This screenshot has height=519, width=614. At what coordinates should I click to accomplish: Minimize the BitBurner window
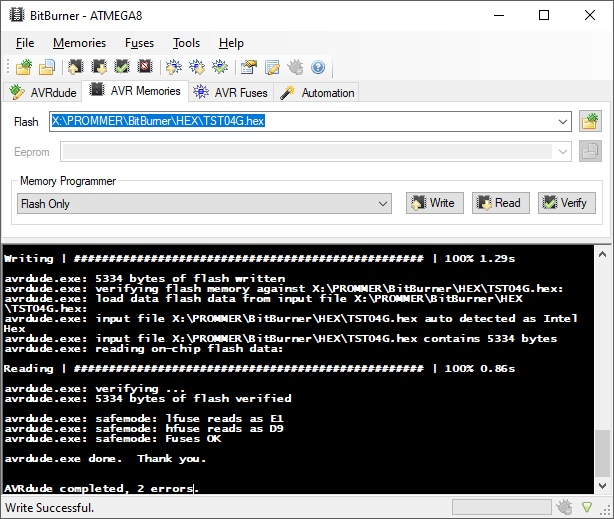(499, 15)
